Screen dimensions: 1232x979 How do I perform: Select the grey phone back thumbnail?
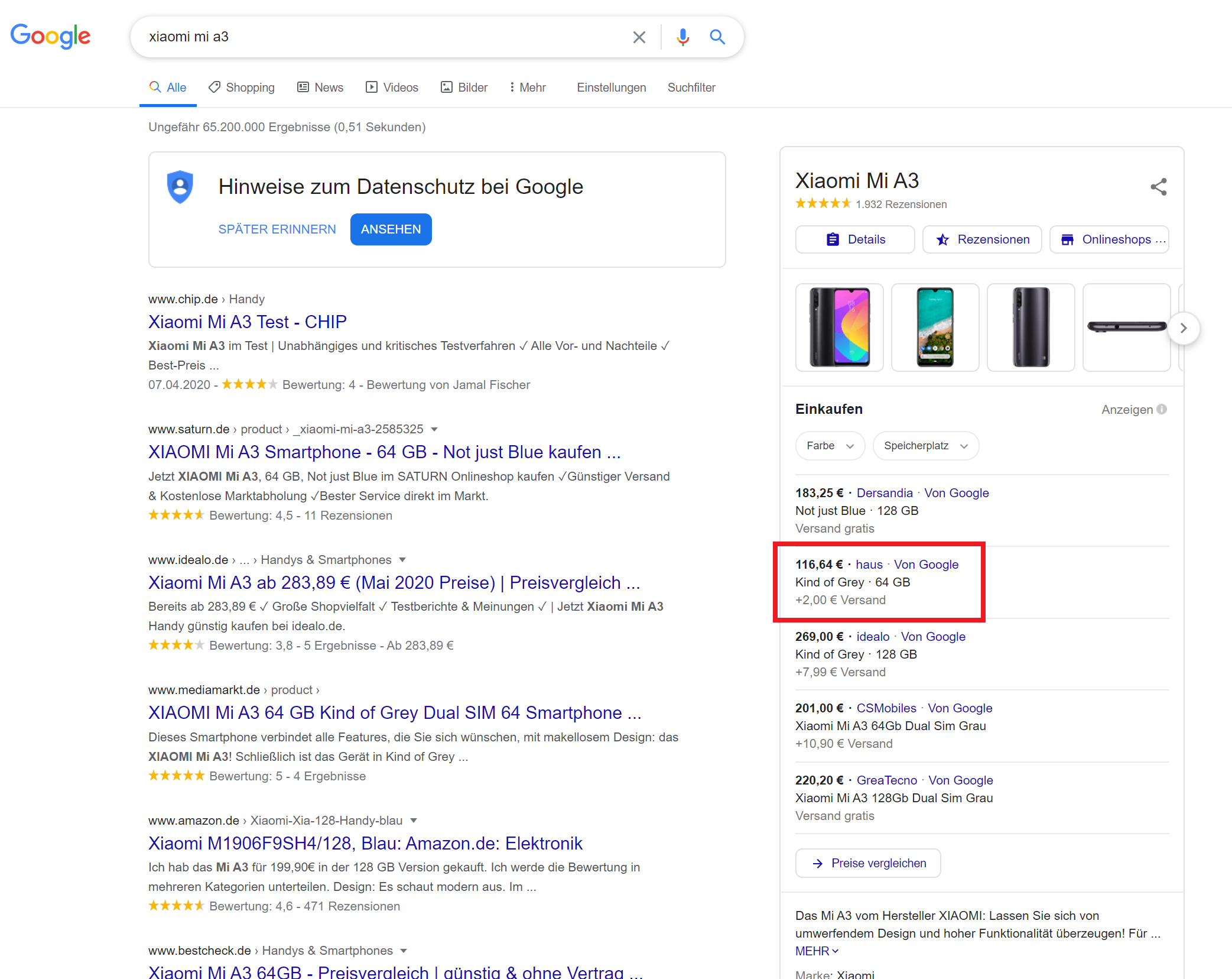tap(1031, 328)
